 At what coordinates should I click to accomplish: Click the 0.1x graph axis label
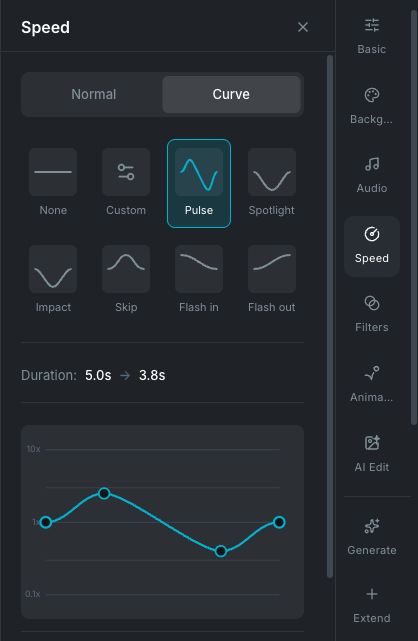tap(33, 594)
